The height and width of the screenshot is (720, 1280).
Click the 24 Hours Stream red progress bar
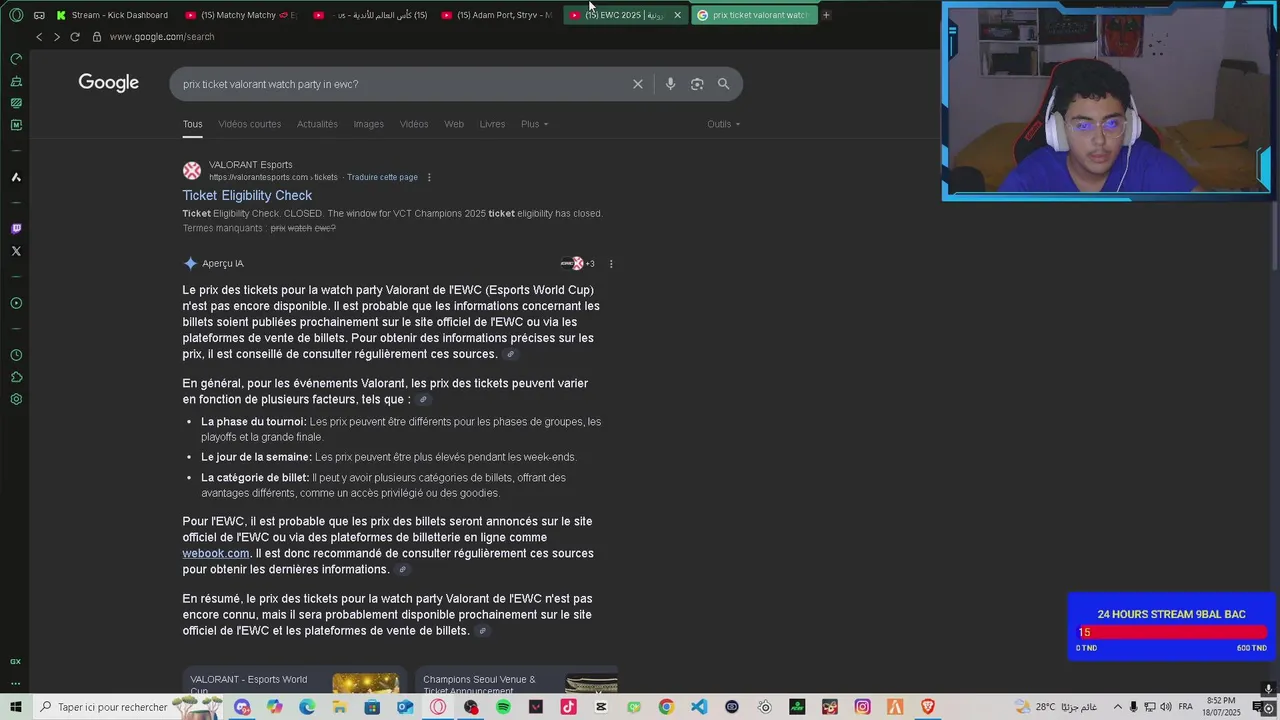[x=1172, y=632]
